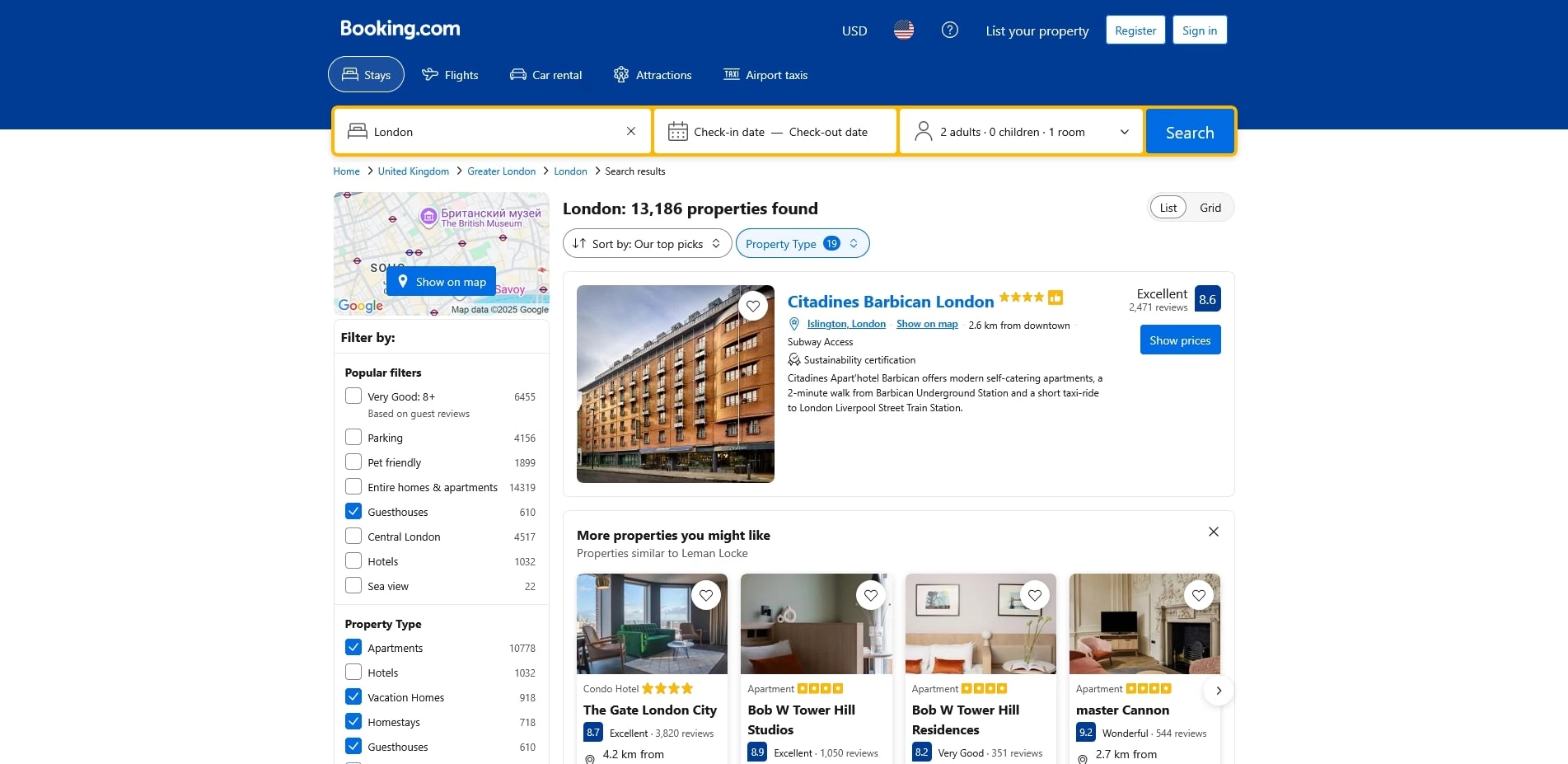Viewport: 1568px width, 764px height.
Task: Save Citadines Barbican London with the heart icon
Action: coord(752,305)
